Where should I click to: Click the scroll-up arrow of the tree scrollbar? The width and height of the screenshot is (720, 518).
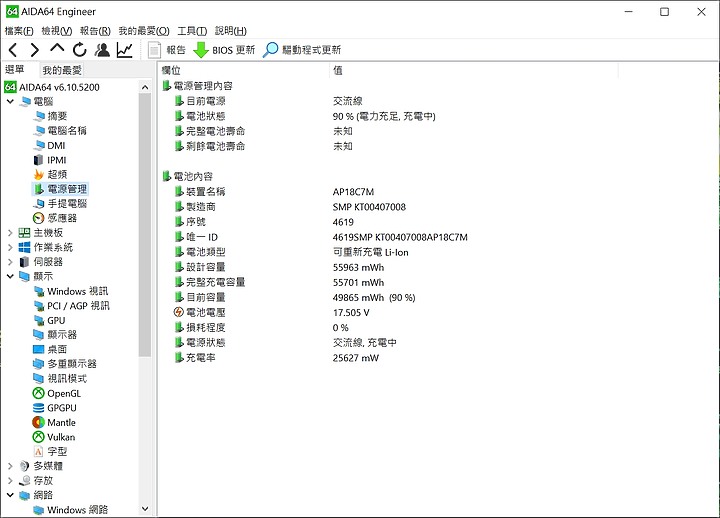pyautogui.click(x=145, y=87)
